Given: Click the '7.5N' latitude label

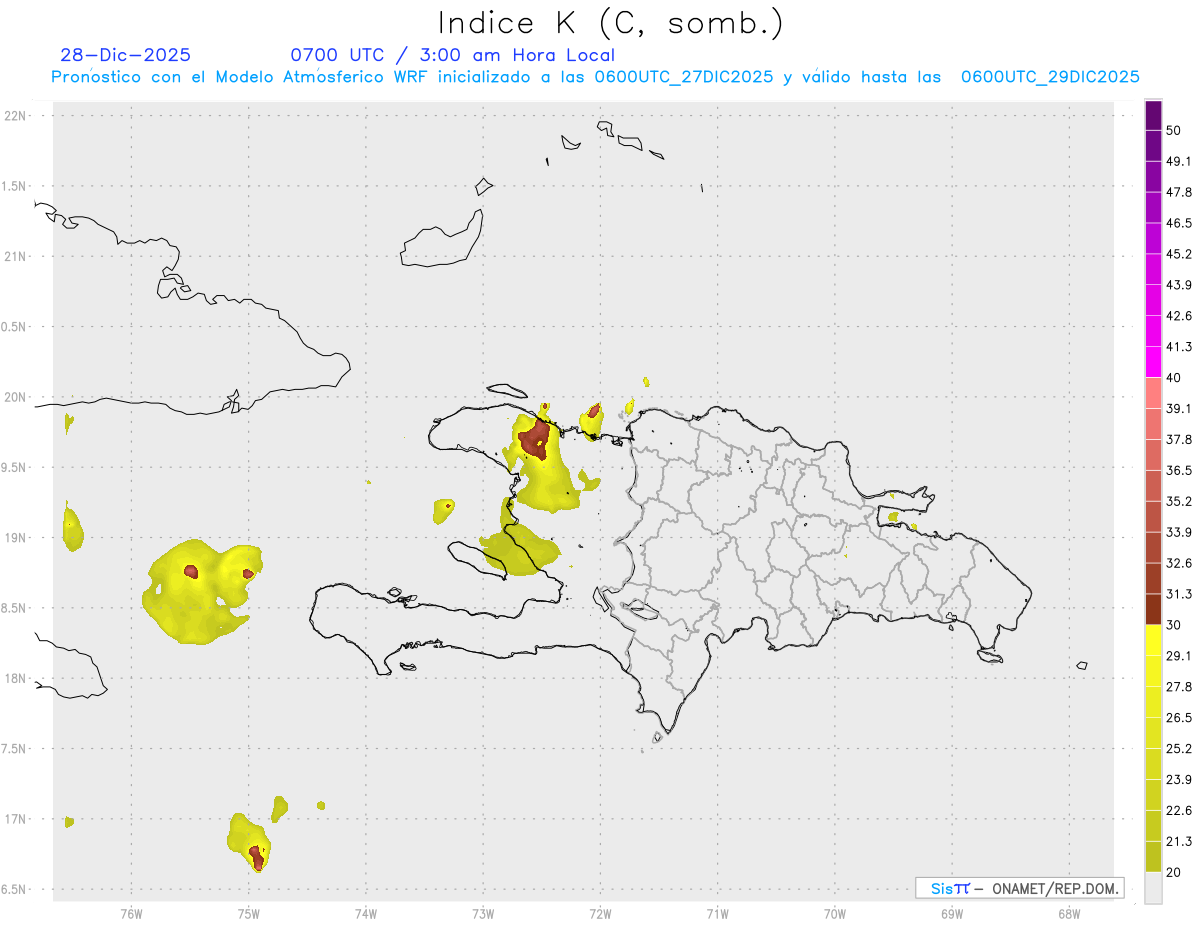Looking at the screenshot, I should click(15, 748).
